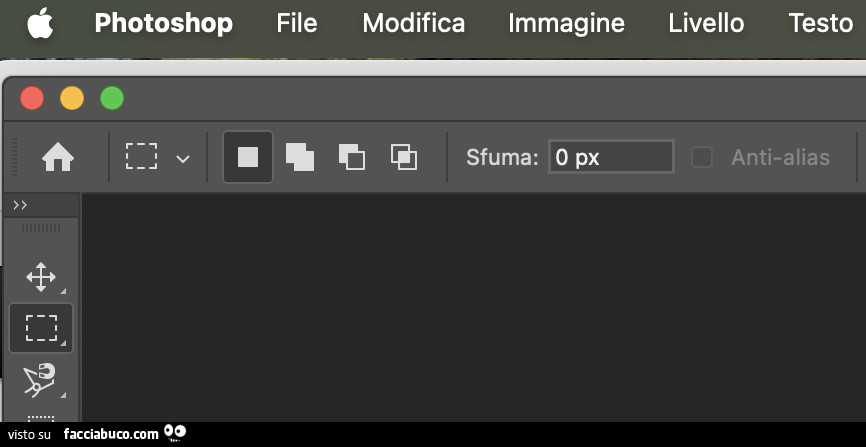
Task: Choose Add to selection mode icon
Action: click(300, 157)
